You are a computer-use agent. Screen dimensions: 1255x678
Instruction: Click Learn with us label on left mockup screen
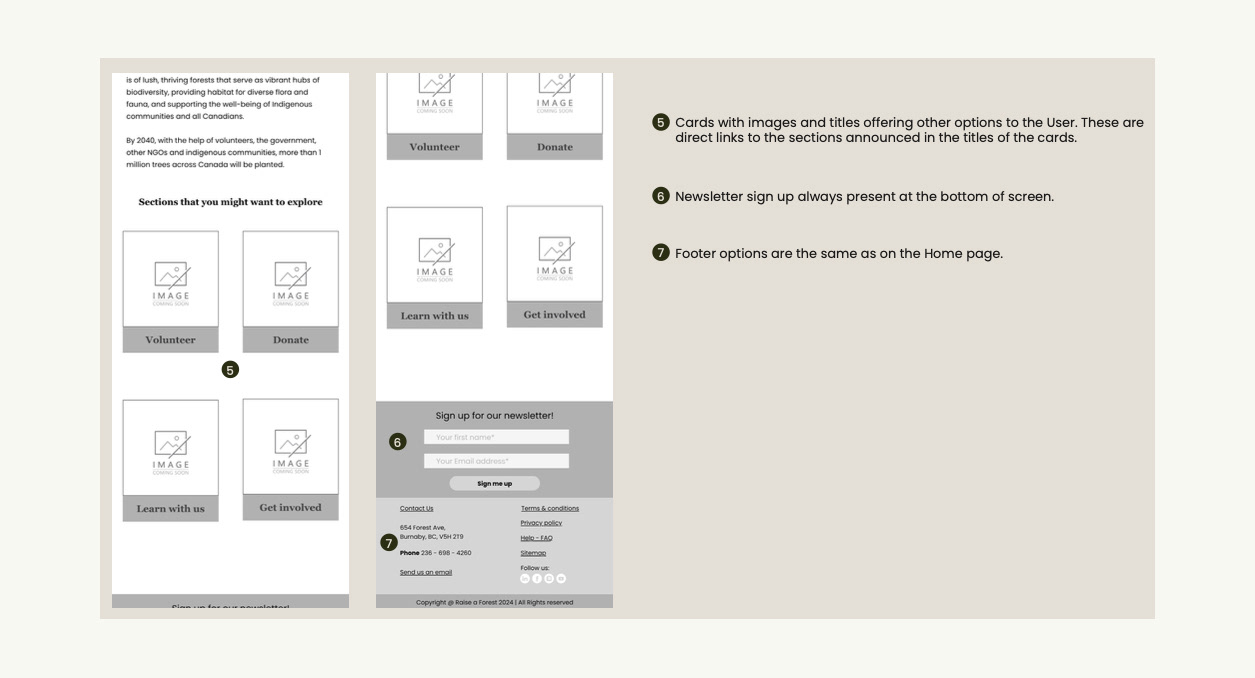(x=170, y=509)
